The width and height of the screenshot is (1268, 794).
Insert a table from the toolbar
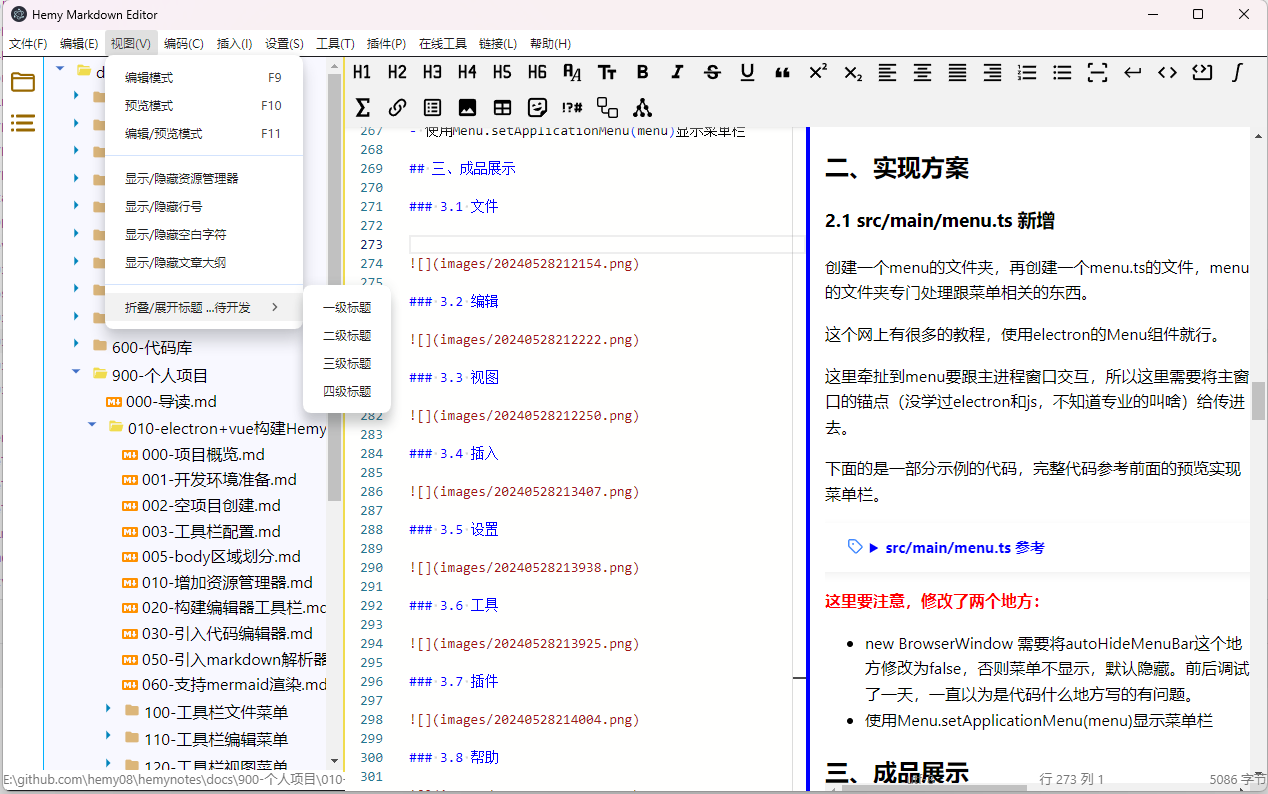[x=502, y=107]
